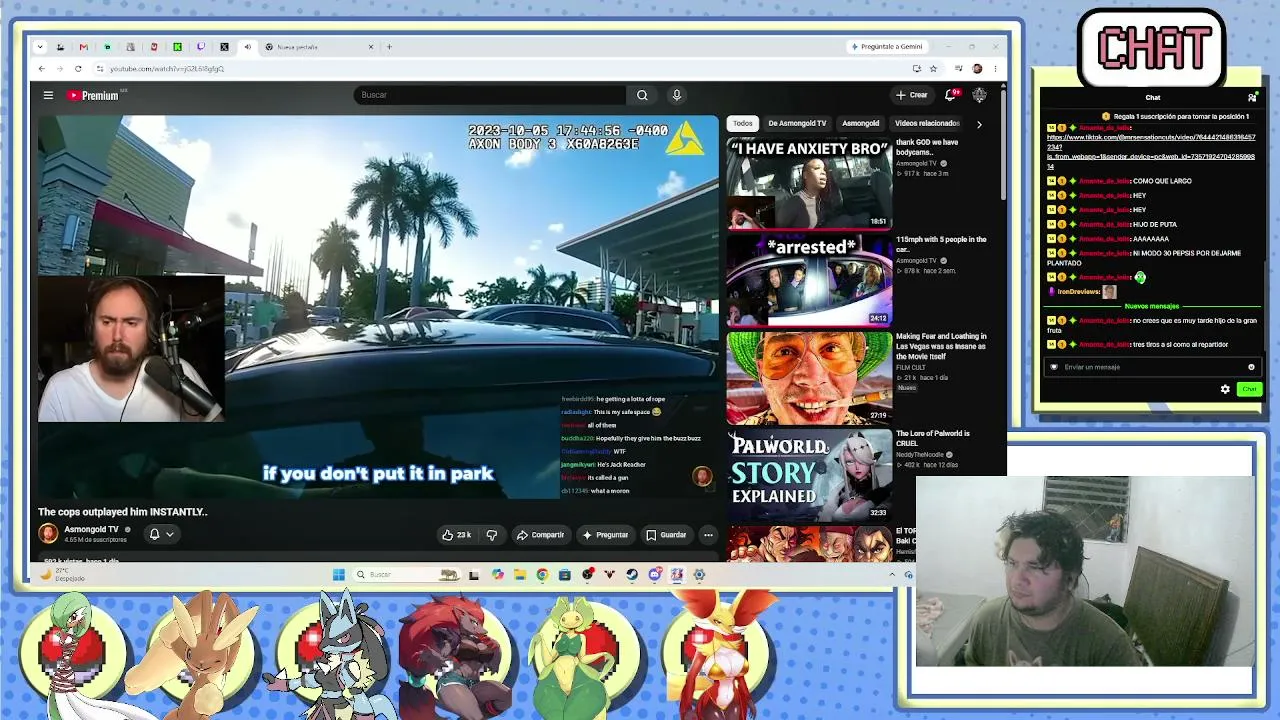1280x720 pixels.
Task: Show hidden system tray icons
Action: click(892, 575)
